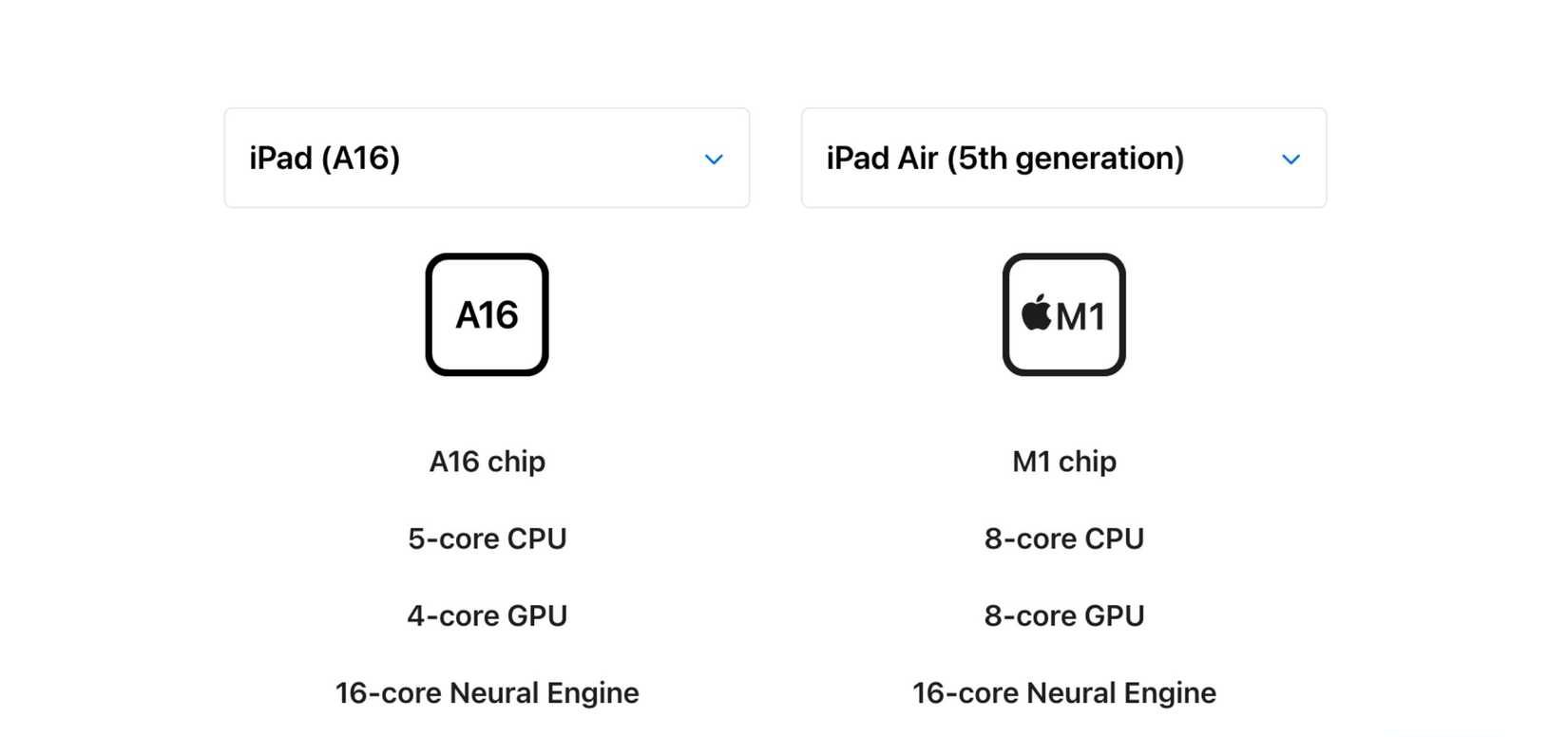
Task: Select the 4-core GPU line
Action: click(x=487, y=615)
